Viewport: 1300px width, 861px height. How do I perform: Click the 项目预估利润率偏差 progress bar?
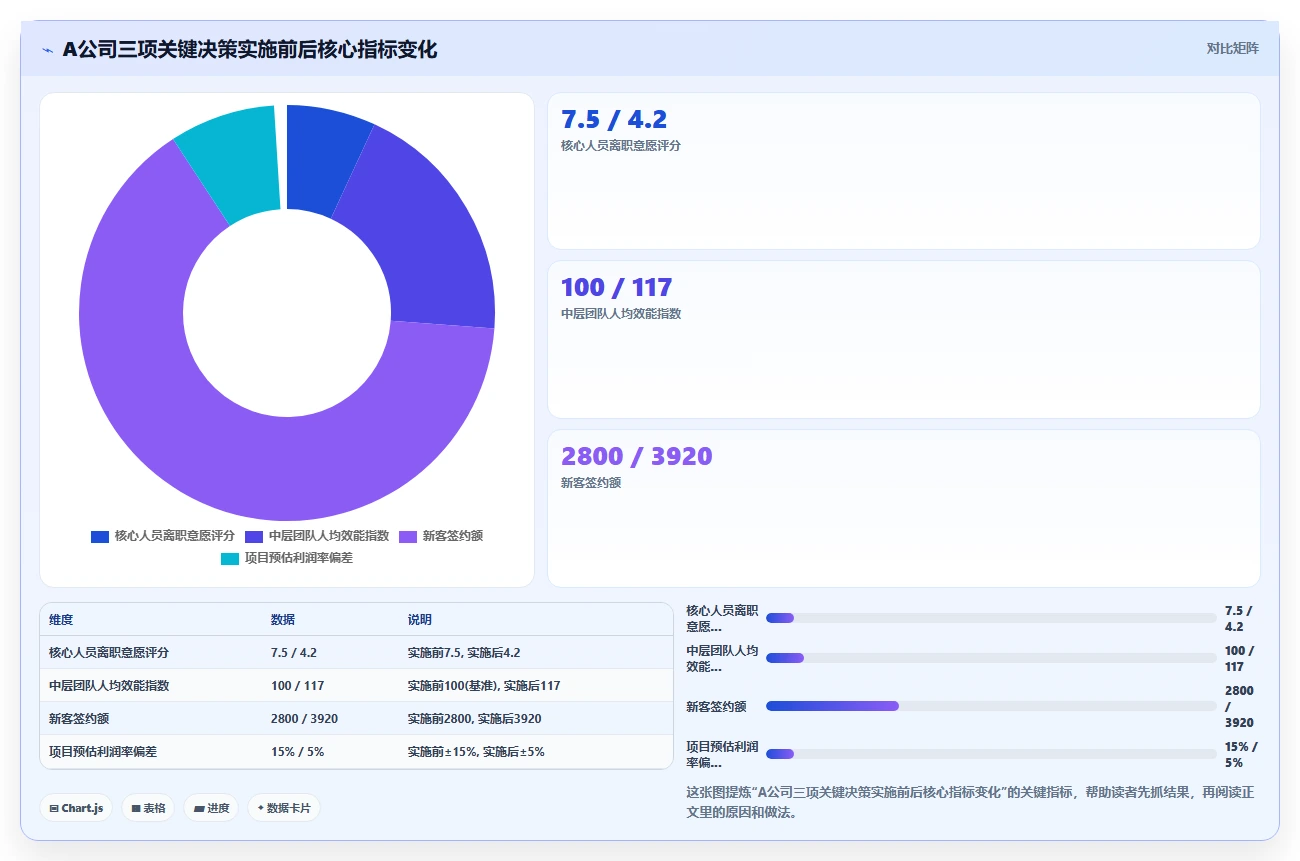[991, 754]
